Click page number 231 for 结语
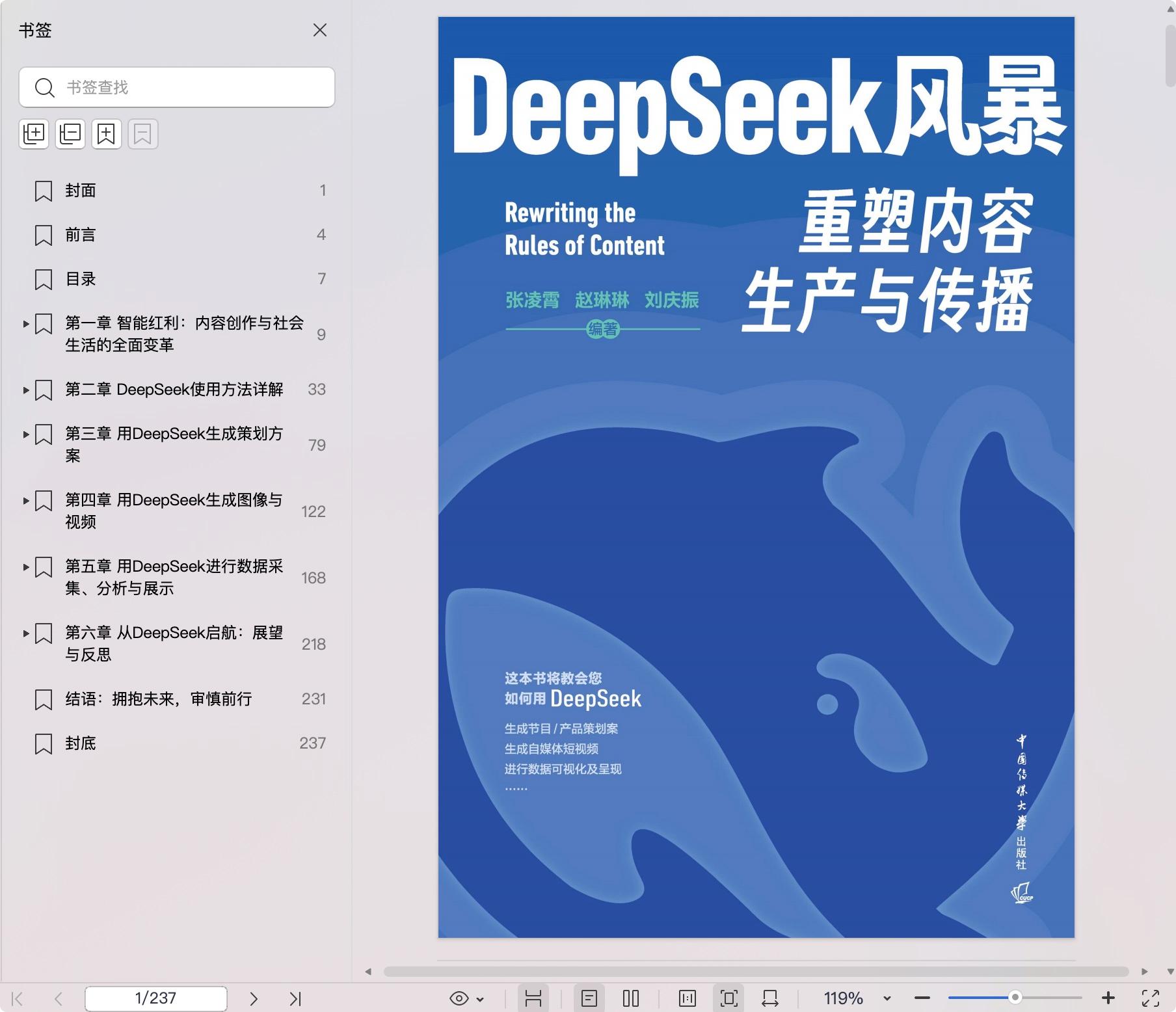The image size is (1176, 1012). pos(314,699)
